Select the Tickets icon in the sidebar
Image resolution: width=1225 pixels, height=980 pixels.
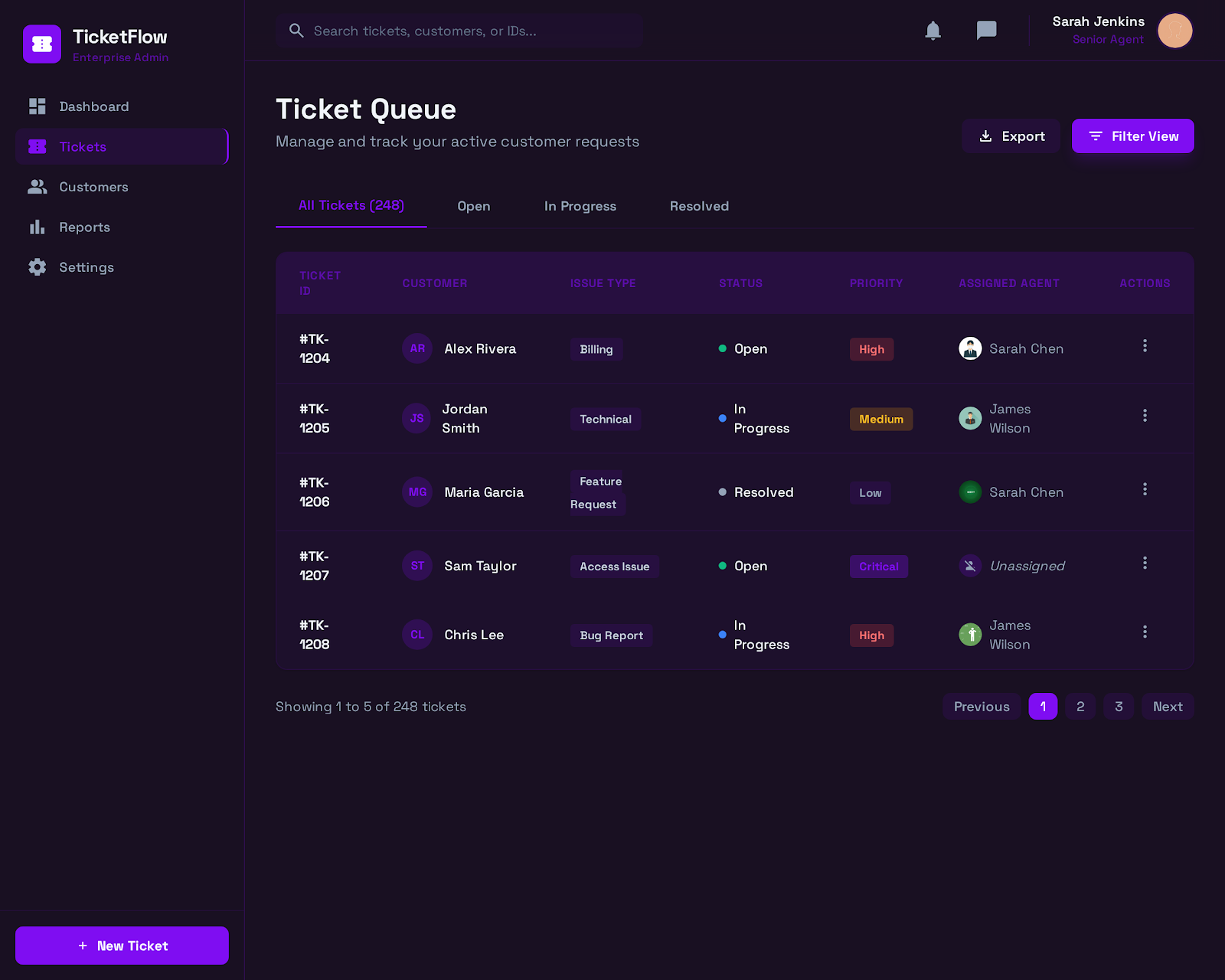(37, 146)
